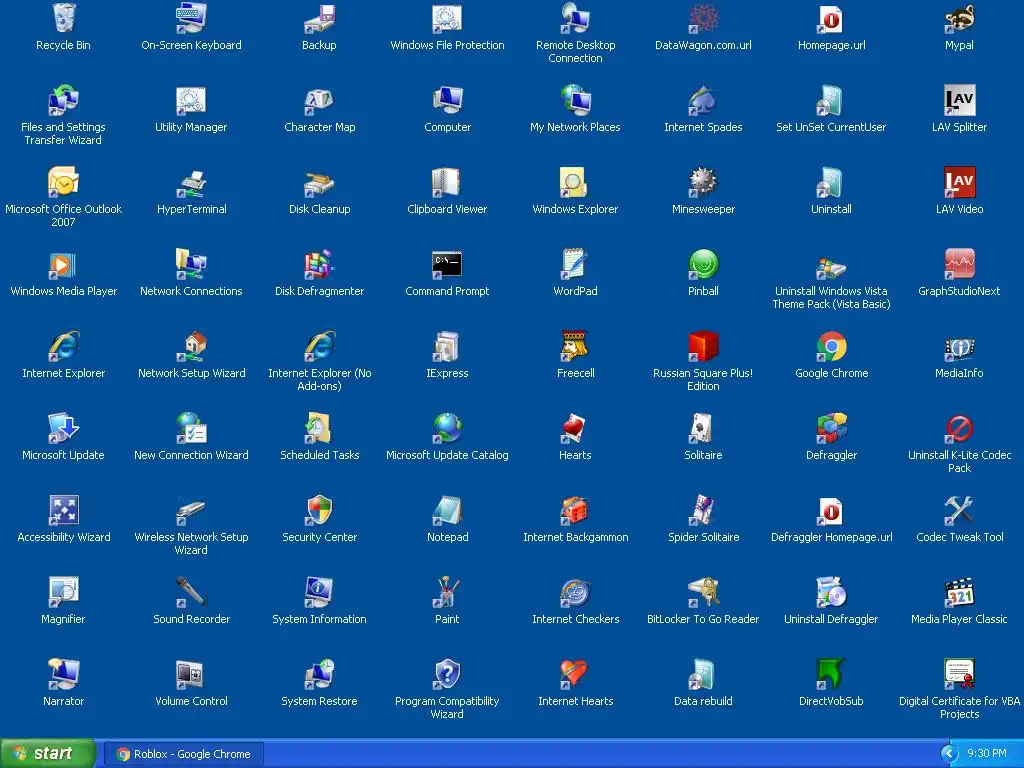
Task: Switch to Roblox - Google Chrome taskbar button
Action: tap(184, 754)
